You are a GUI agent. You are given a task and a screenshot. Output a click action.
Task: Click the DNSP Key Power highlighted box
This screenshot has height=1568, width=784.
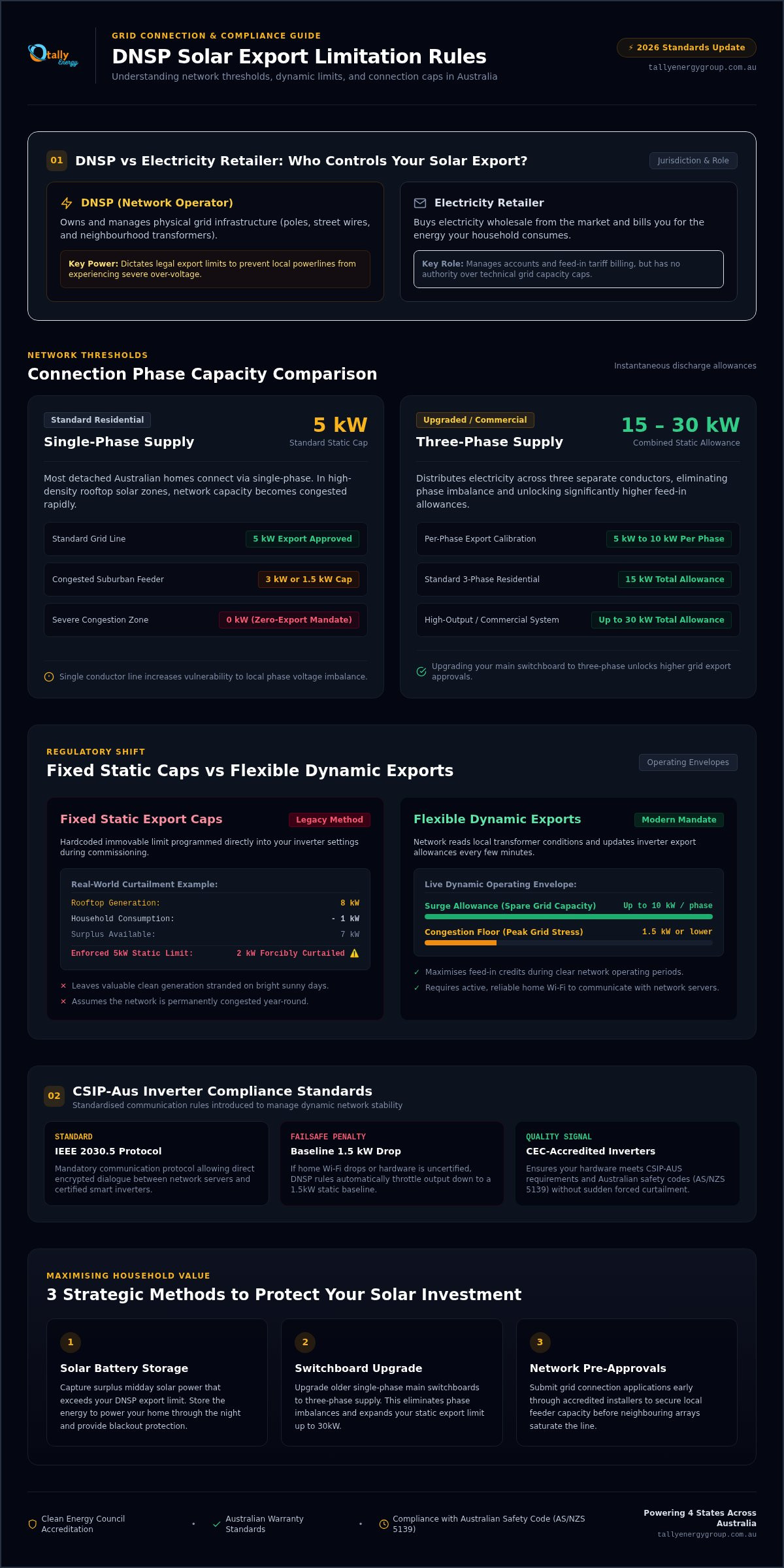(x=215, y=269)
